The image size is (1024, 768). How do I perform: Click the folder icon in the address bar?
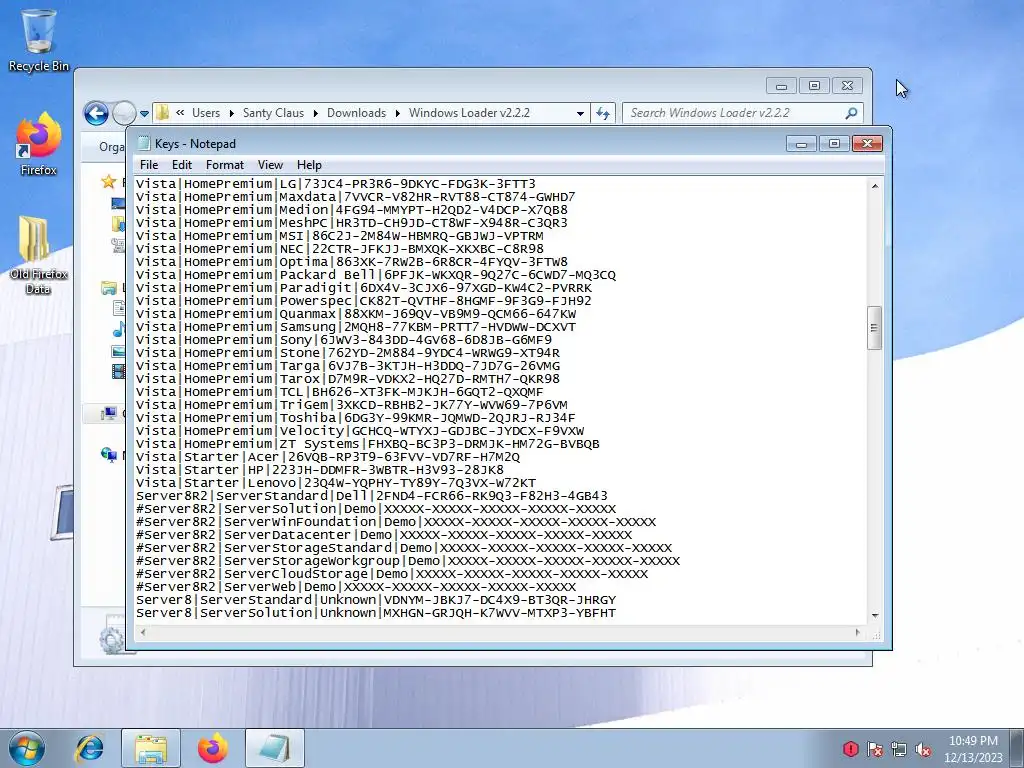(163, 112)
